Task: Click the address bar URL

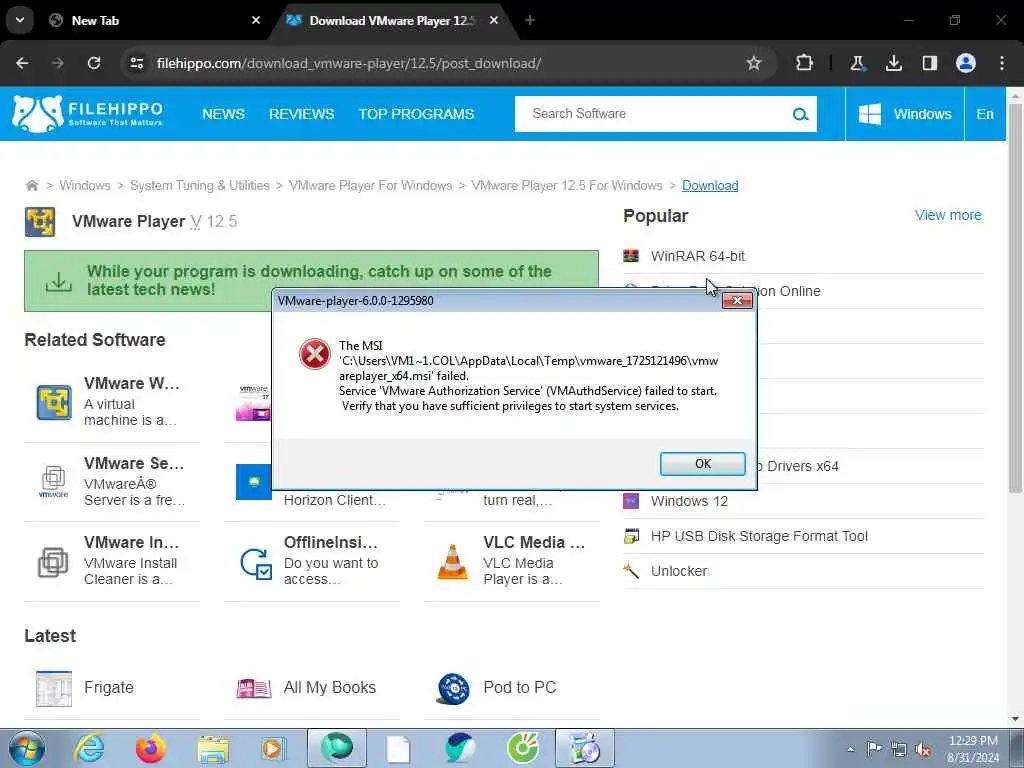Action: (x=349, y=63)
